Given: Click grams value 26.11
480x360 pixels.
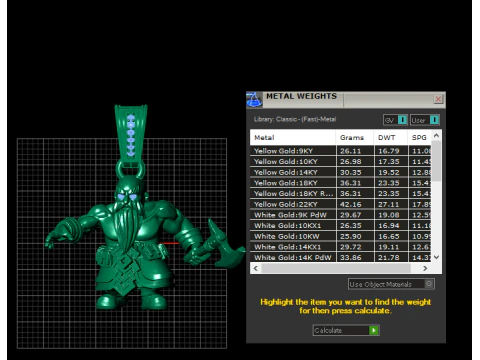Looking at the screenshot, I should tap(350, 151).
